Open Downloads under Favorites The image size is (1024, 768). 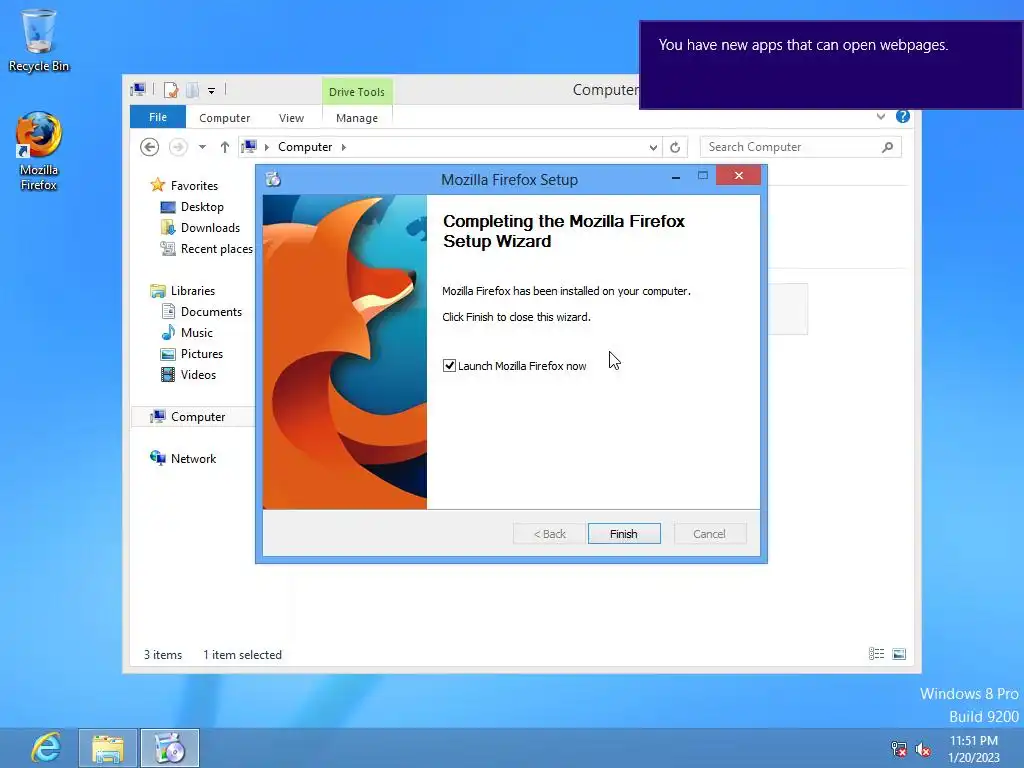click(210, 227)
